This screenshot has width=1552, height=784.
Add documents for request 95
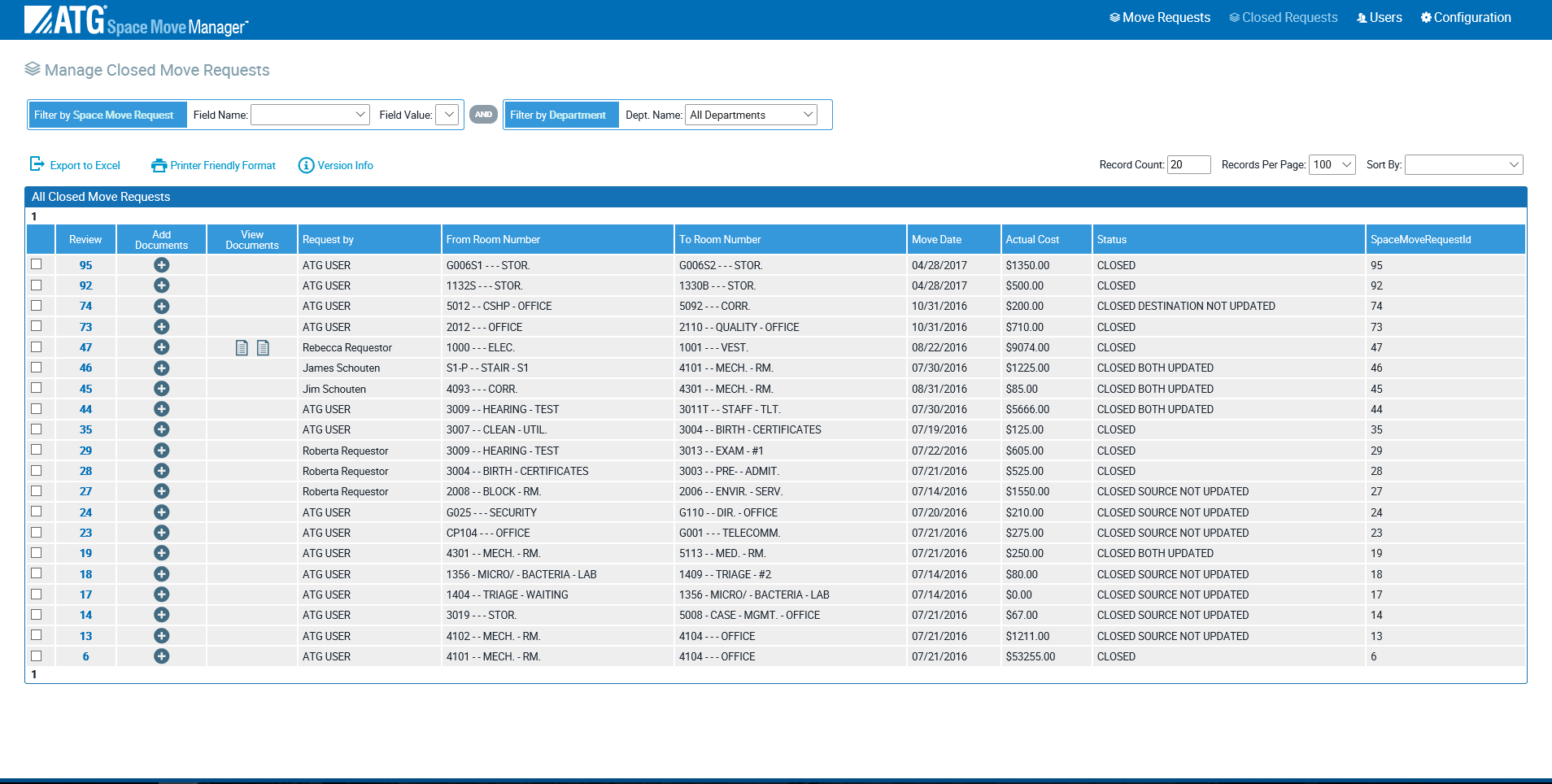[x=161, y=265]
